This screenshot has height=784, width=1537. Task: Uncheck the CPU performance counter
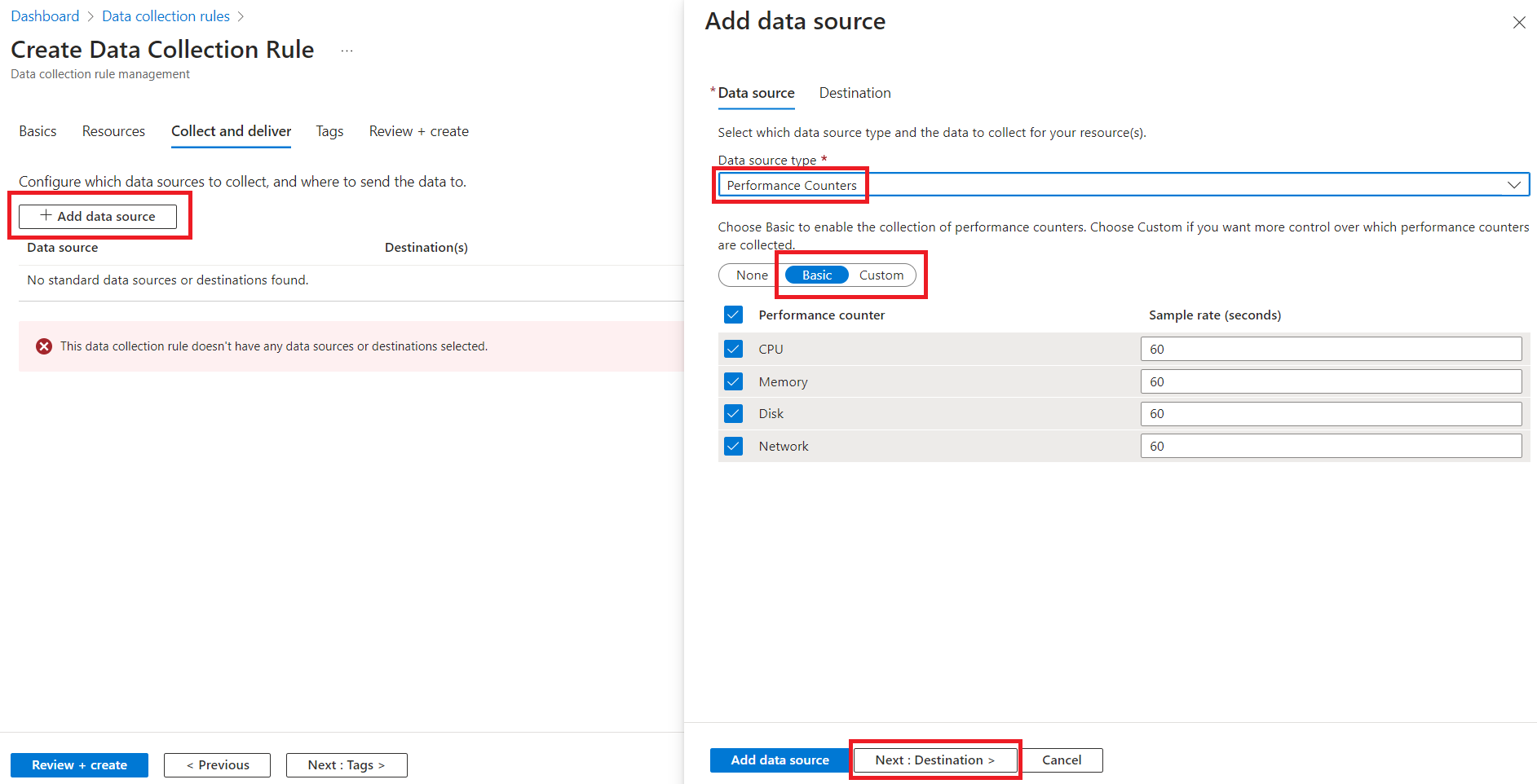pos(734,350)
